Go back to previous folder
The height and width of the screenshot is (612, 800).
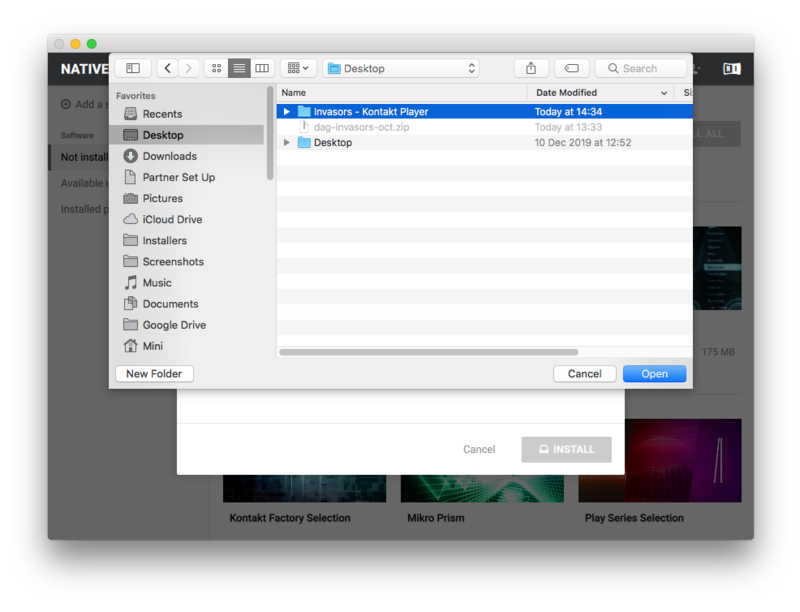click(x=167, y=68)
